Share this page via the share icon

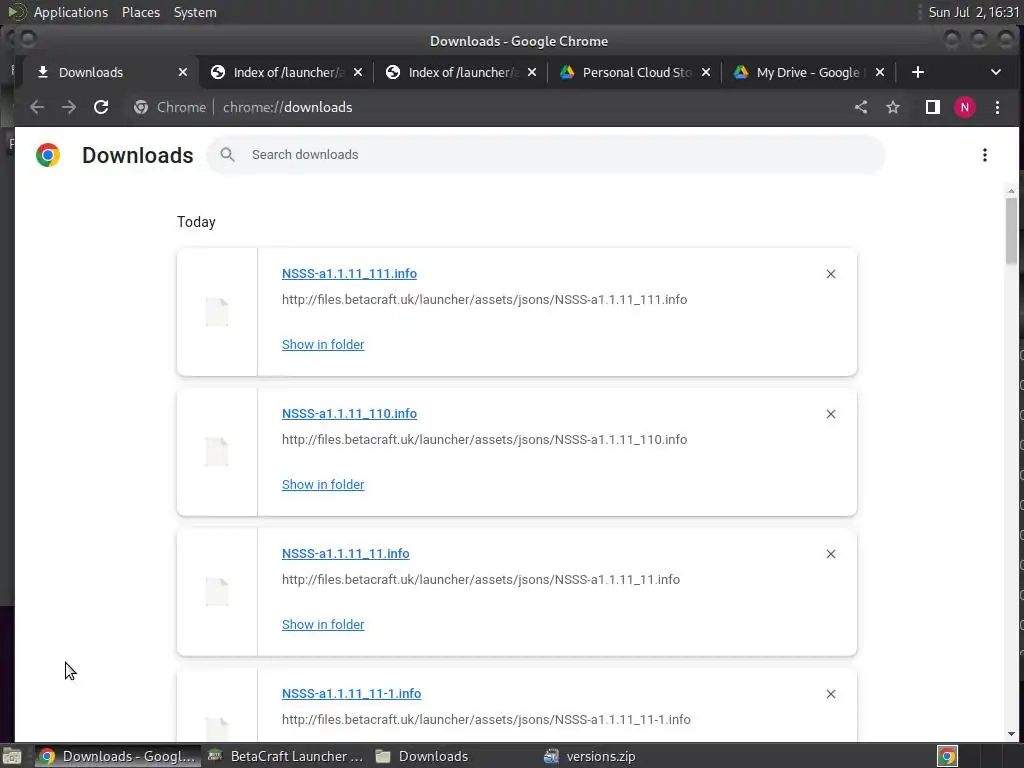pyautogui.click(x=861, y=107)
